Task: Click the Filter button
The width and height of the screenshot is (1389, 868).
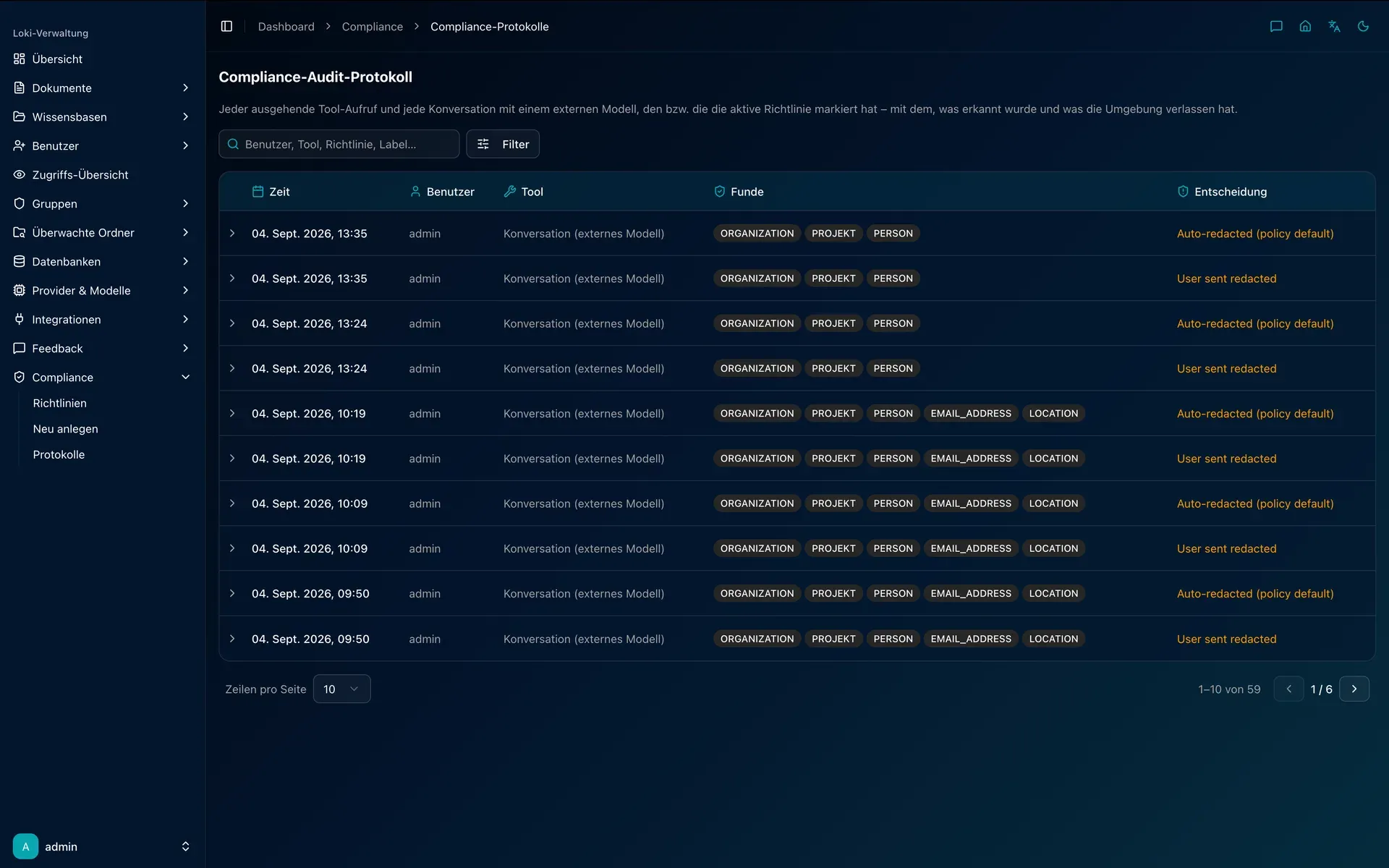Action: pyautogui.click(x=503, y=144)
